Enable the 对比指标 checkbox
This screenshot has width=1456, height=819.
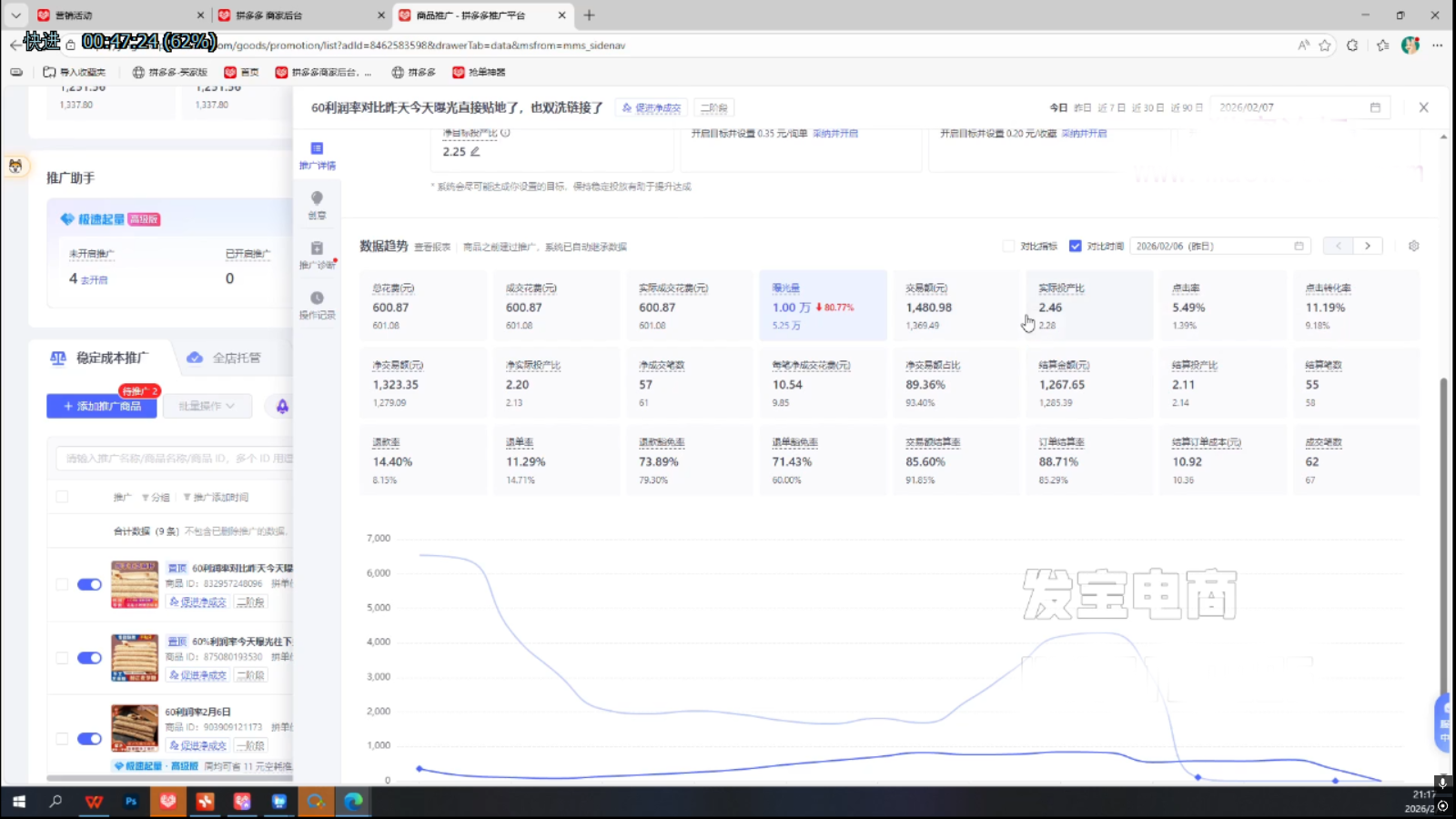[1008, 246]
